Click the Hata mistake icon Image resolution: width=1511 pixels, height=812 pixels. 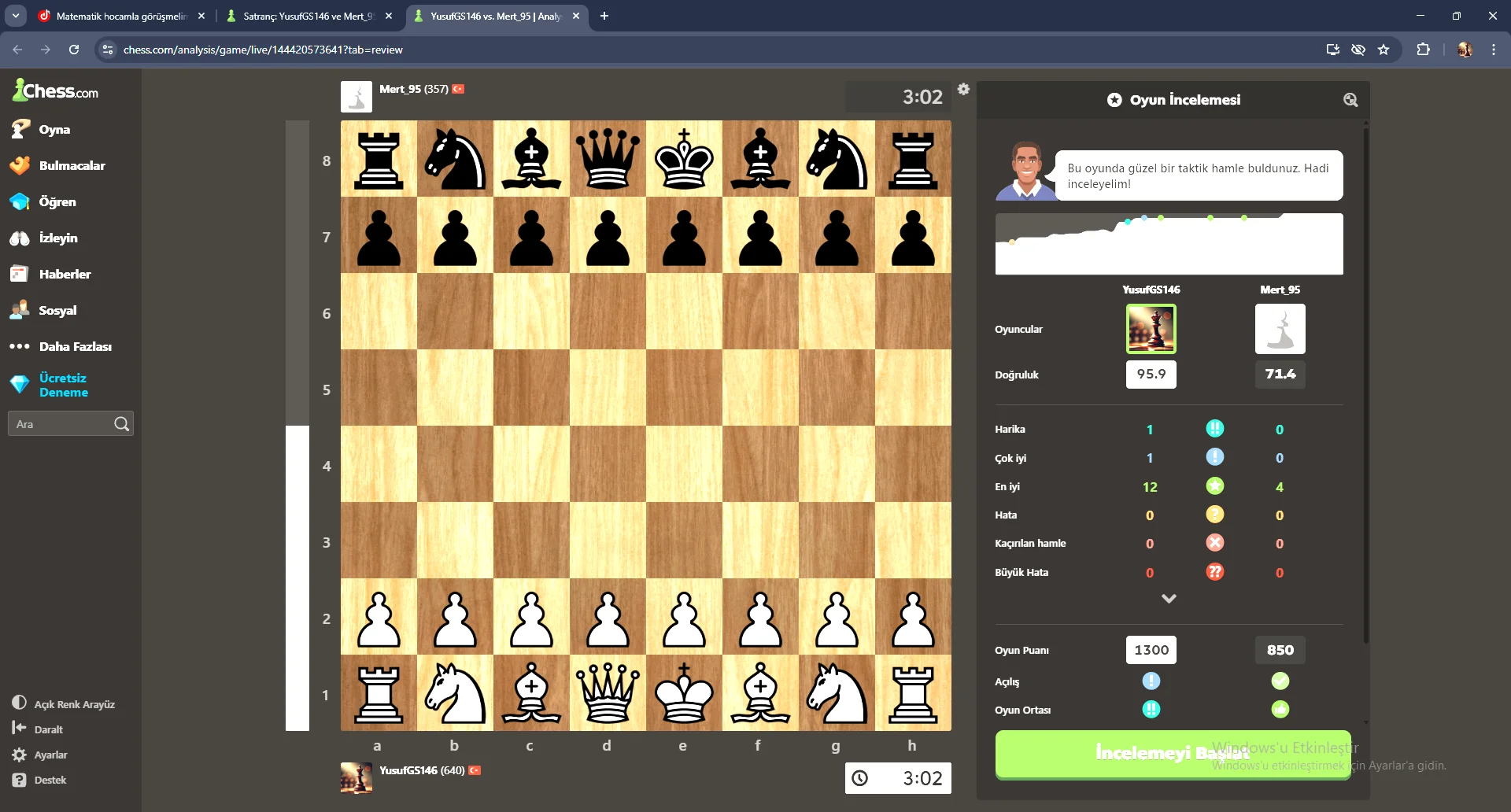(1215, 515)
